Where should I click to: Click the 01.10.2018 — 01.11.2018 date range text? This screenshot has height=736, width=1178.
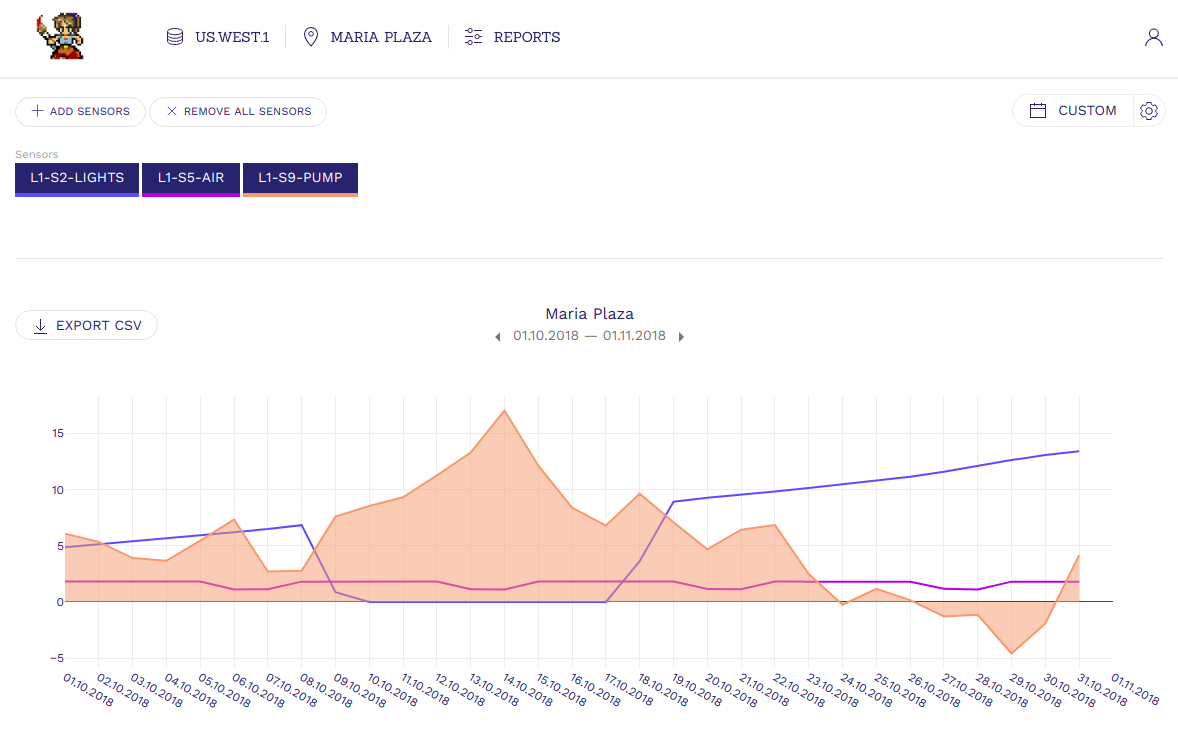point(589,336)
